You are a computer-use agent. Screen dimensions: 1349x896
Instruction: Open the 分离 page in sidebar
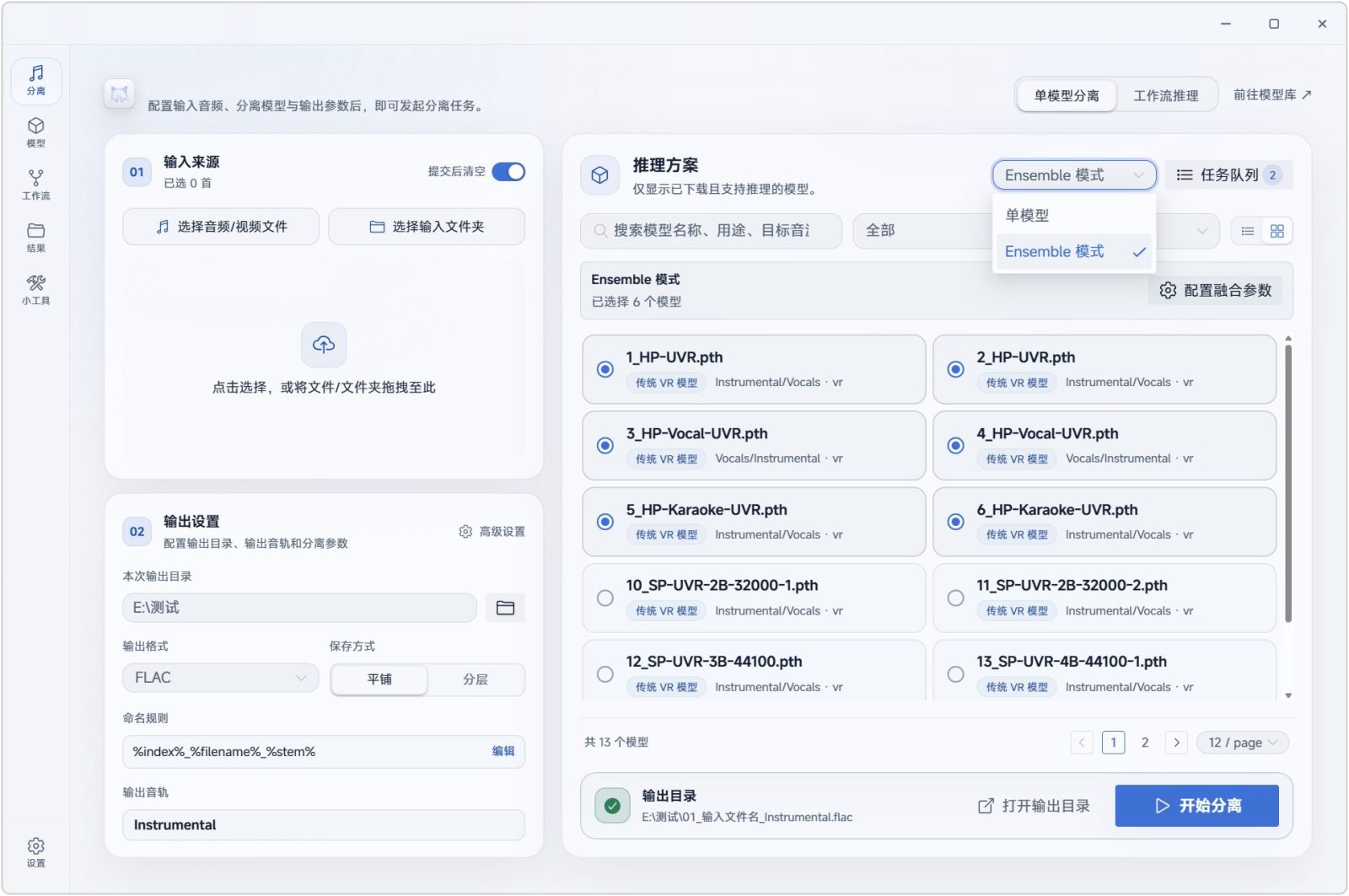(36, 81)
